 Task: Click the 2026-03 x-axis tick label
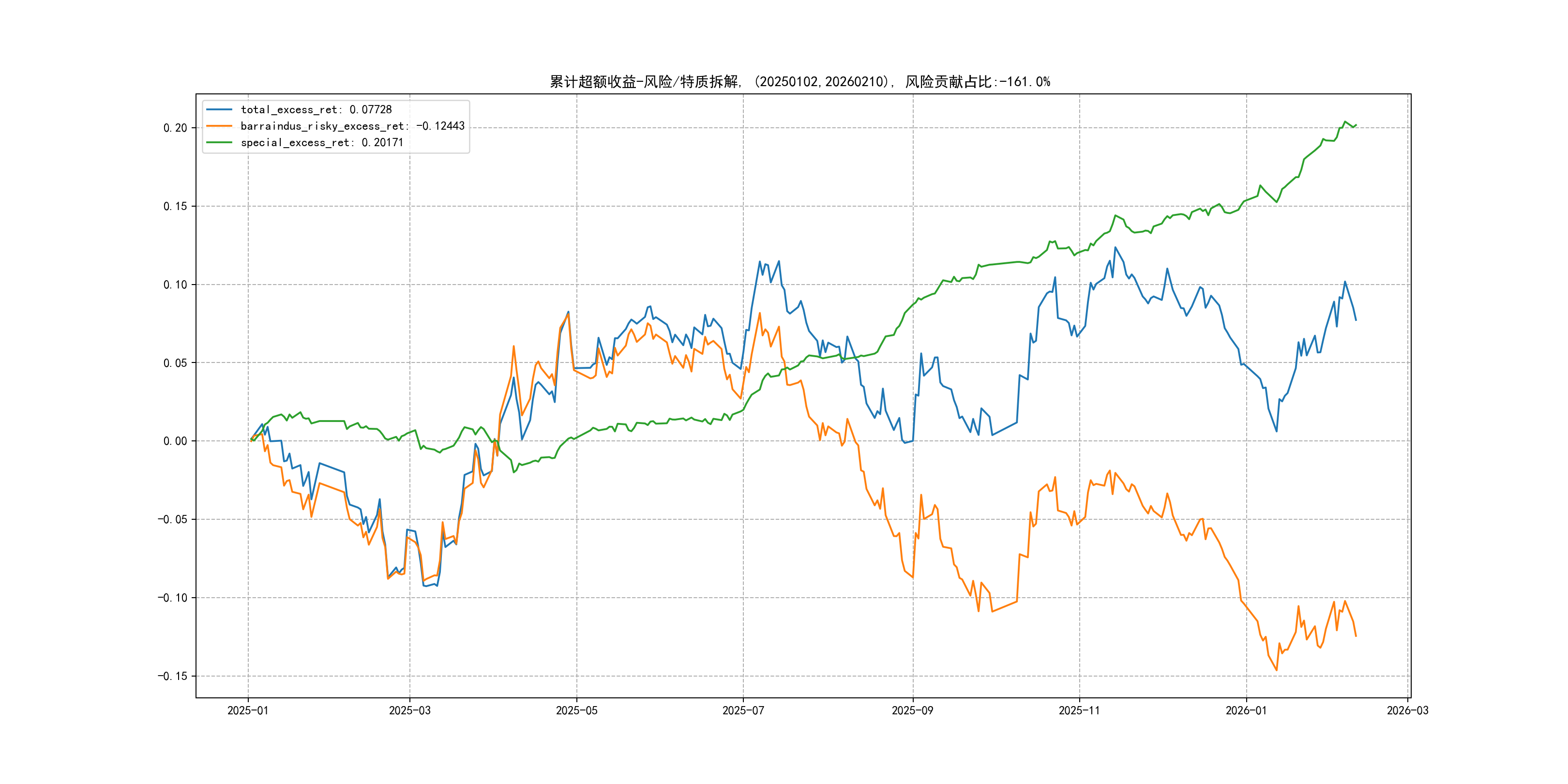pyautogui.click(x=1407, y=710)
